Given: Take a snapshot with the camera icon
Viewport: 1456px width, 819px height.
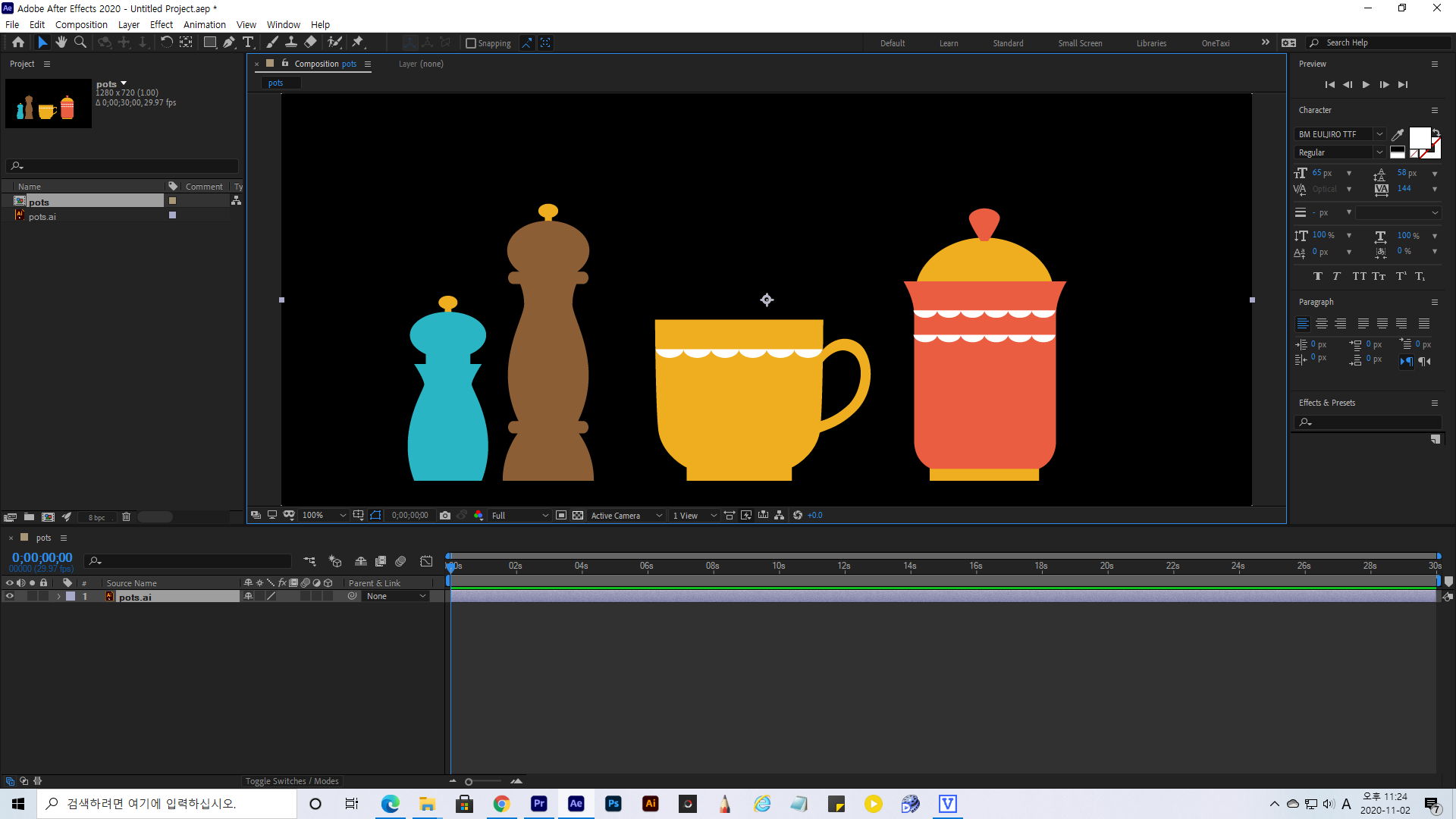Looking at the screenshot, I should tap(445, 516).
